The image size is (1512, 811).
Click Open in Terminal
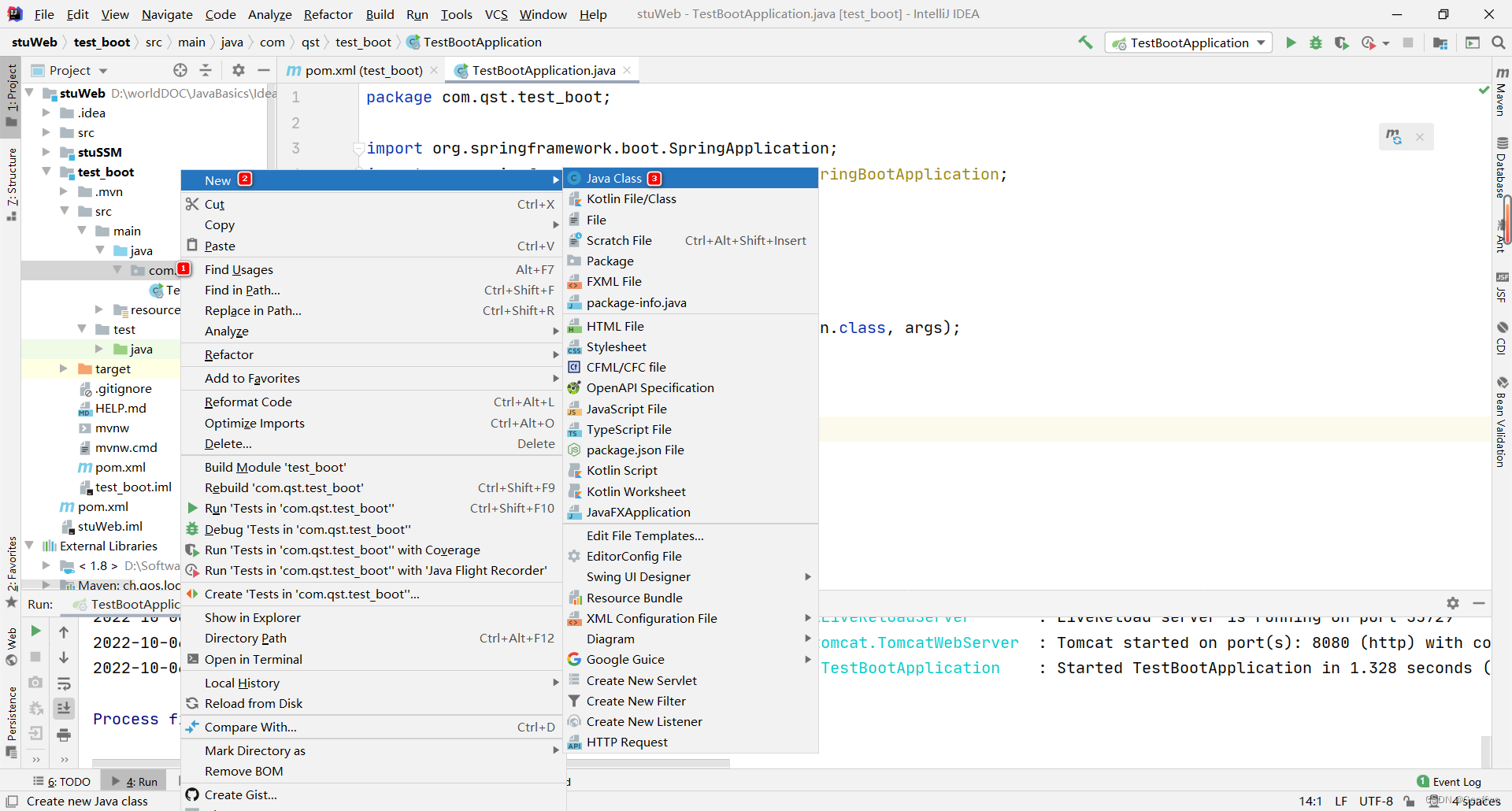coord(372,660)
